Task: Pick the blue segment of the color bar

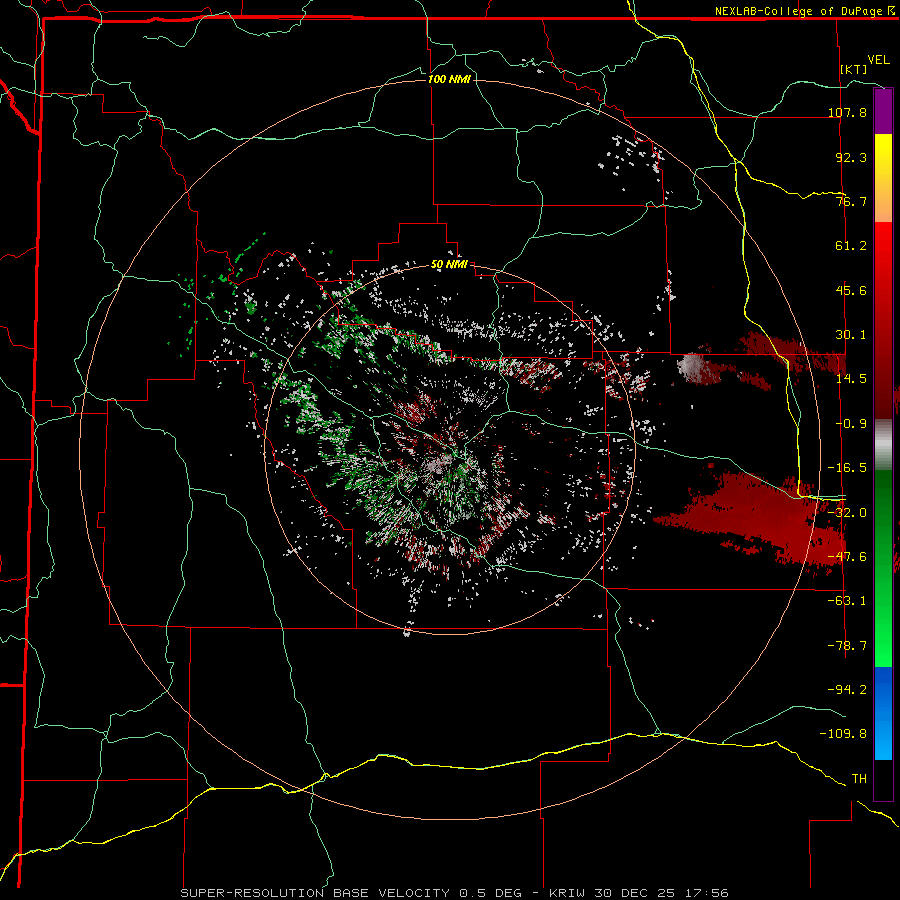Action: (883, 713)
